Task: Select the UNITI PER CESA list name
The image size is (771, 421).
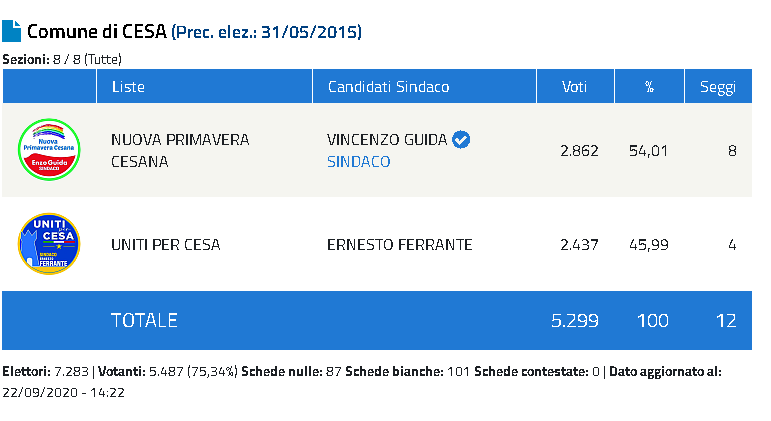Action: (x=166, y=244)
